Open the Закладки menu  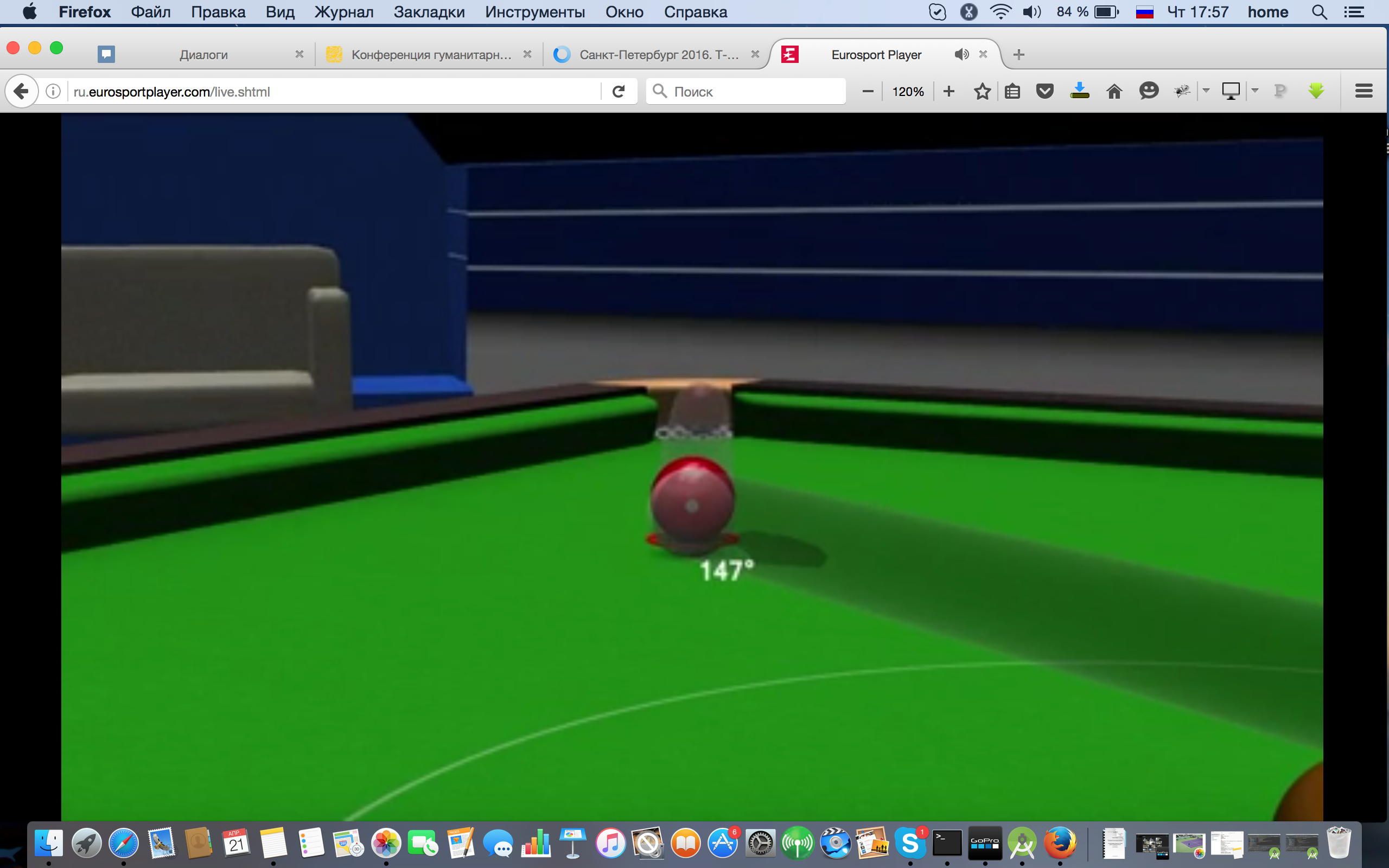(x=429, y=12)
